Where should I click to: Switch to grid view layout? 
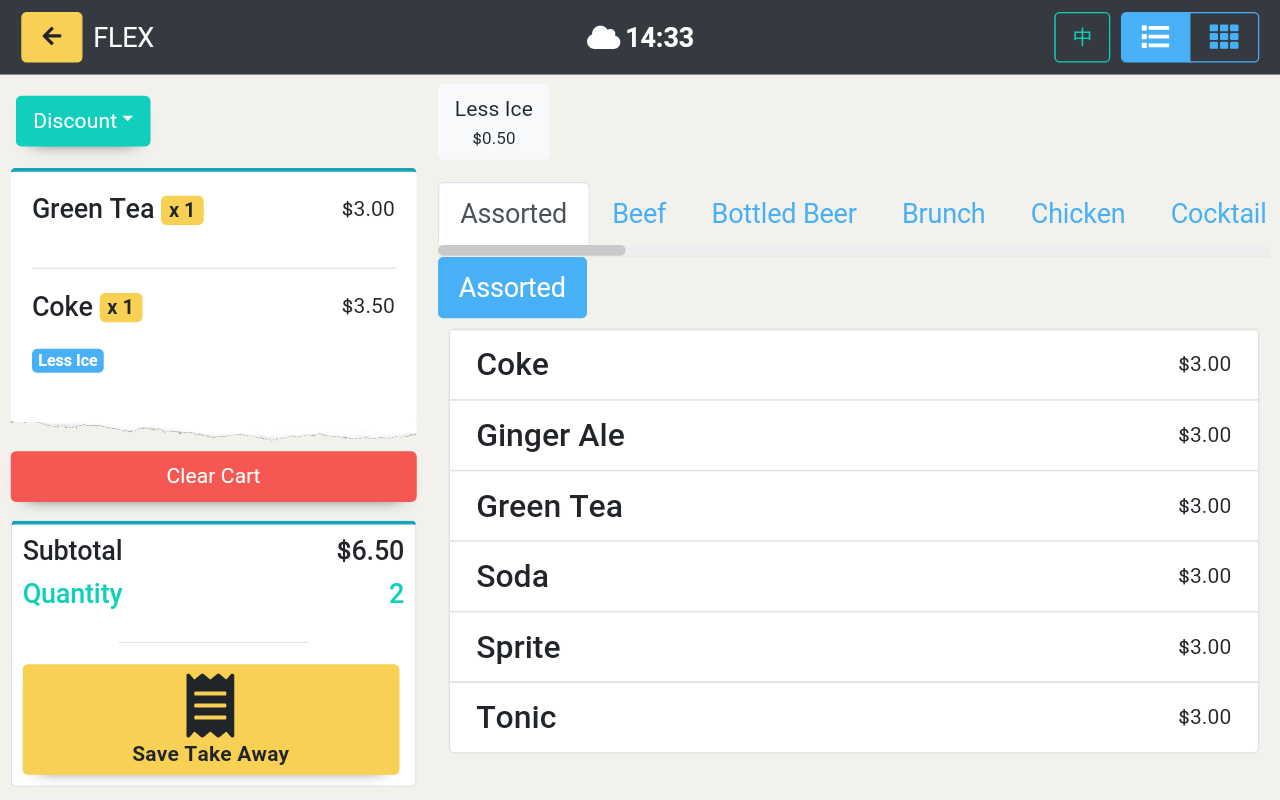point(1224,37)
